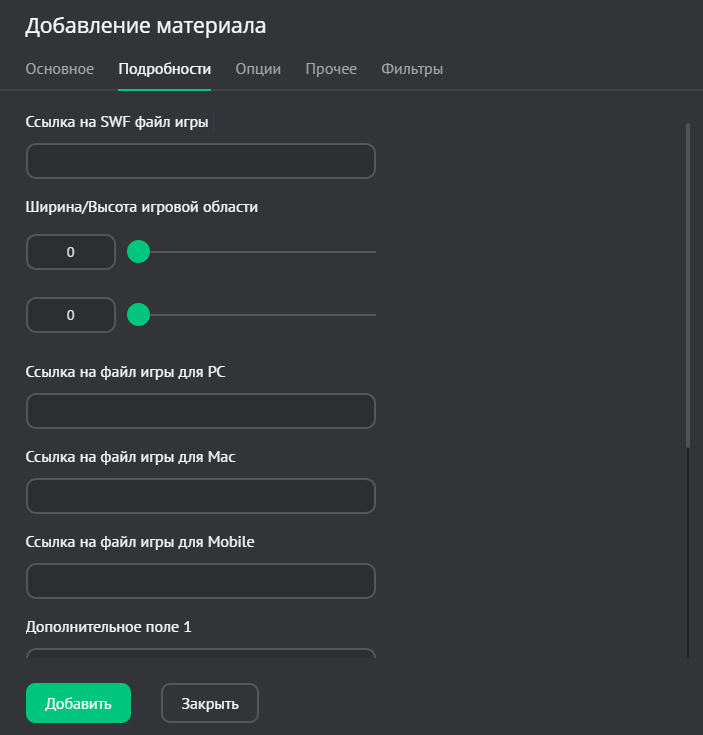Click the vertical scrollbar on the right
This screenshot has width=703, height=735.
coord(688,285)
